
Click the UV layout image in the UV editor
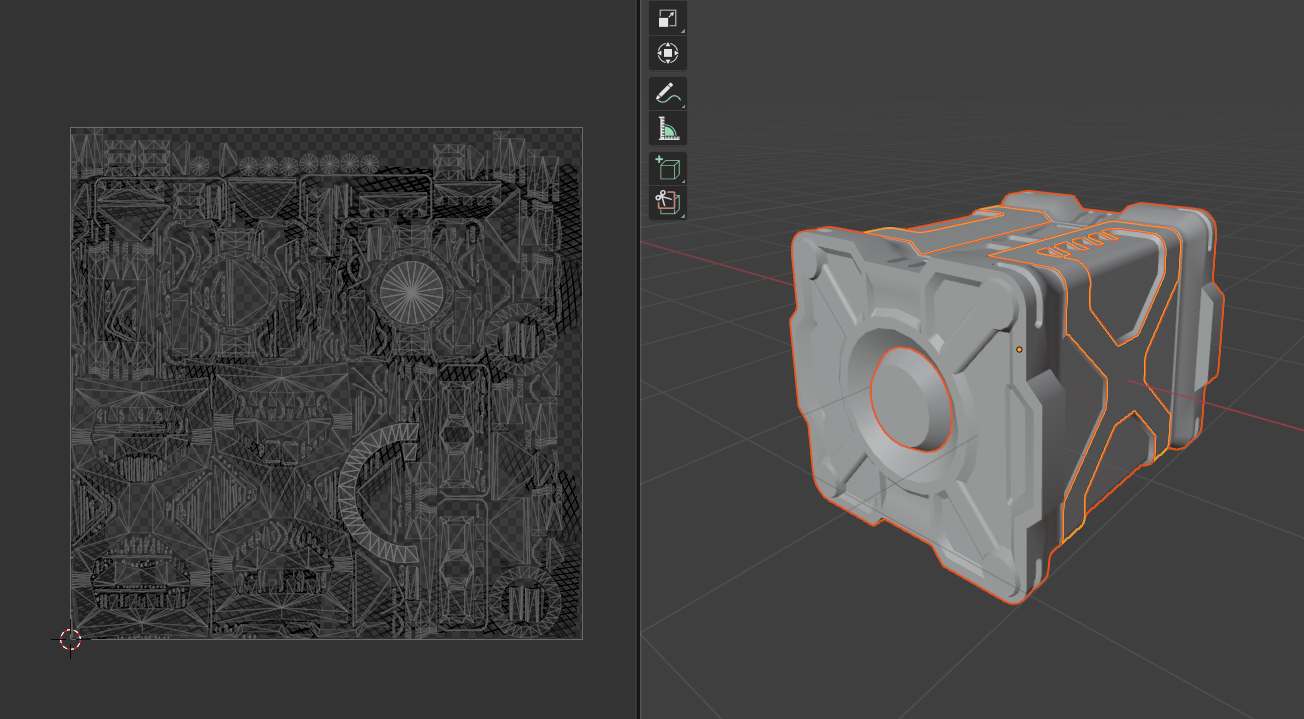point(326,383)
